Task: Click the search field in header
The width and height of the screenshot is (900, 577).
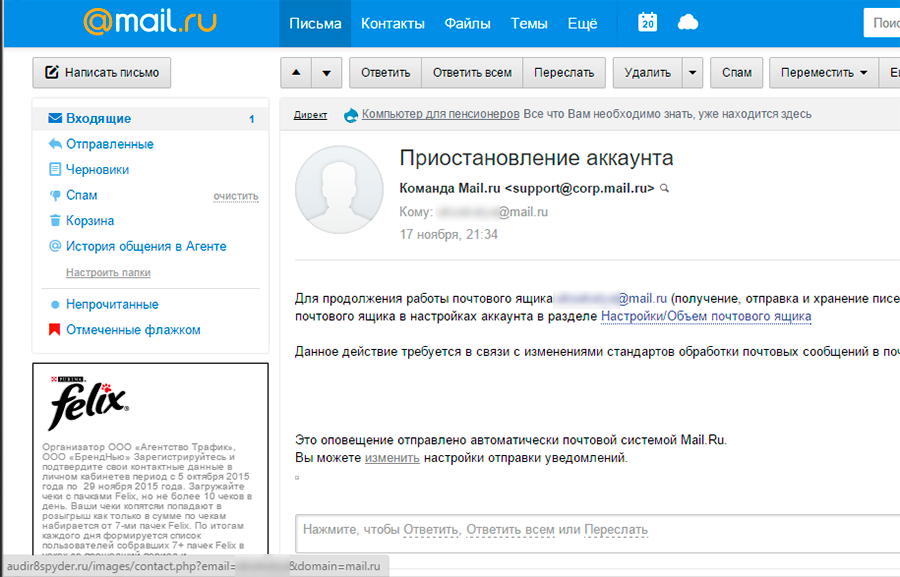Action: (882, 23)
